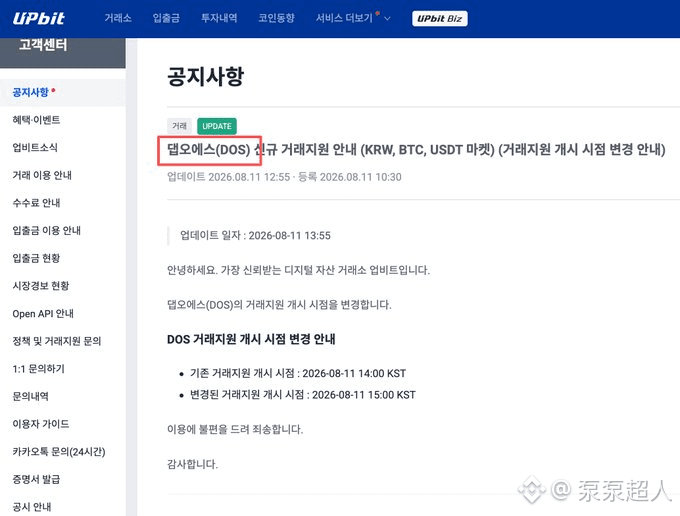
Task: Expand the 서비스 더보기 dropdown
Action: click(353, 18)
